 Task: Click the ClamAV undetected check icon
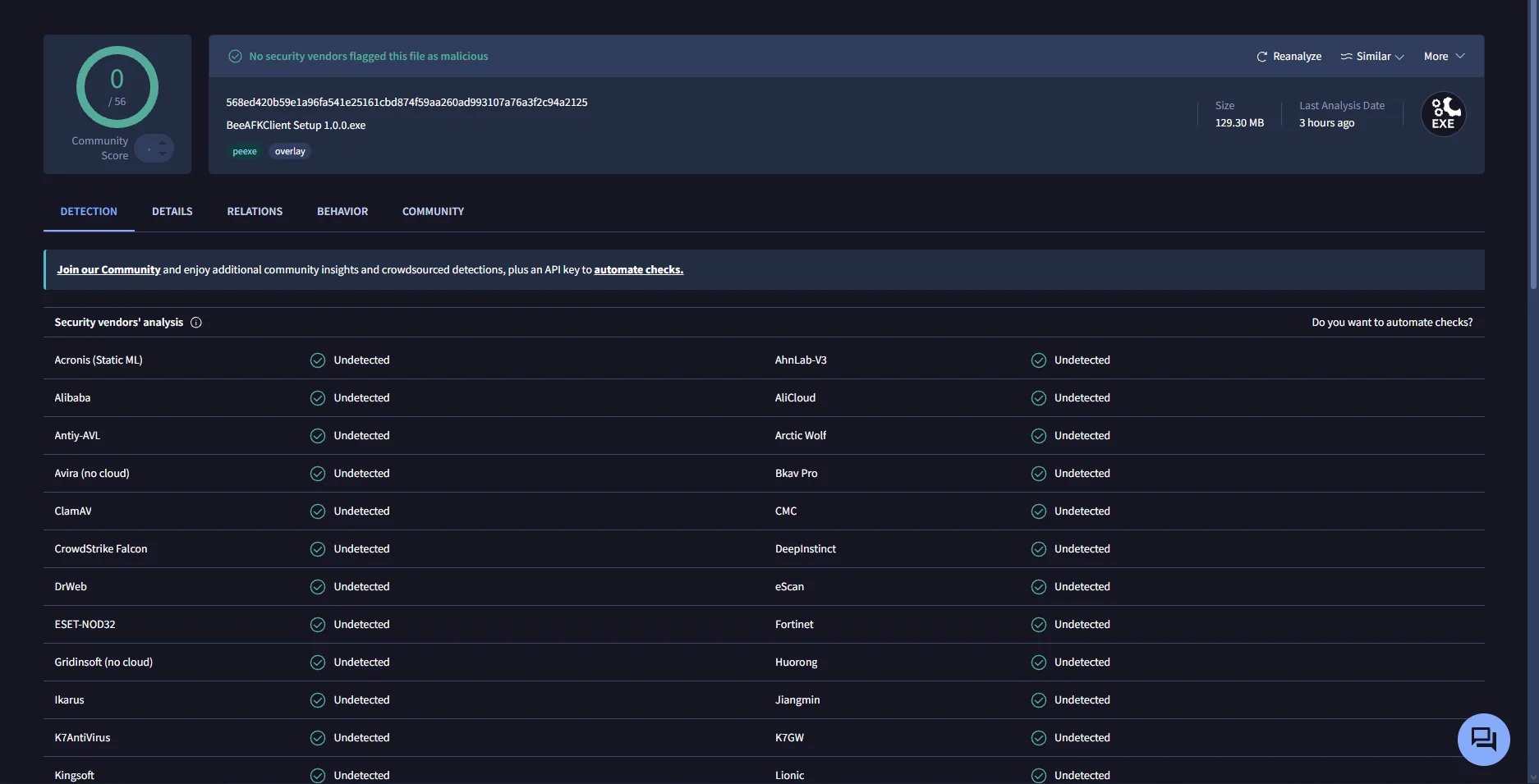point(318,511)
